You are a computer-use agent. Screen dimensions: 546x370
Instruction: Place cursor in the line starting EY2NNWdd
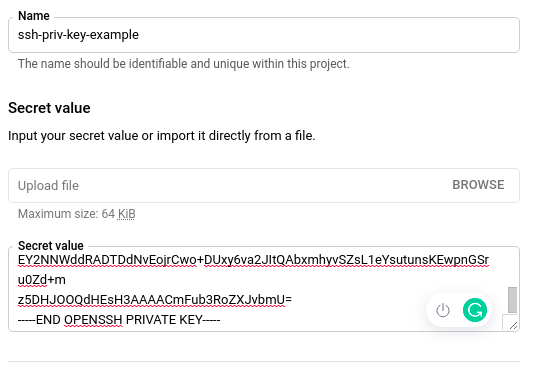tap(253, 260)
